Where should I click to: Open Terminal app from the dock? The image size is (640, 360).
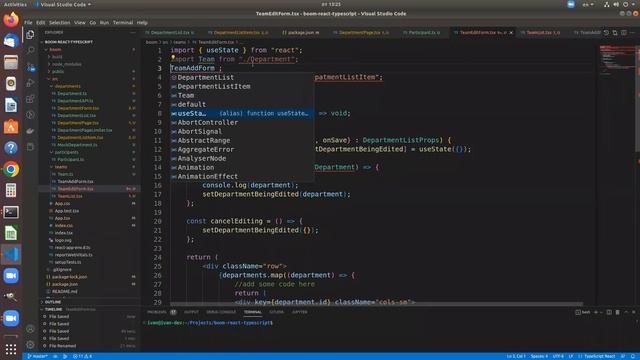(x=11, y=212)
